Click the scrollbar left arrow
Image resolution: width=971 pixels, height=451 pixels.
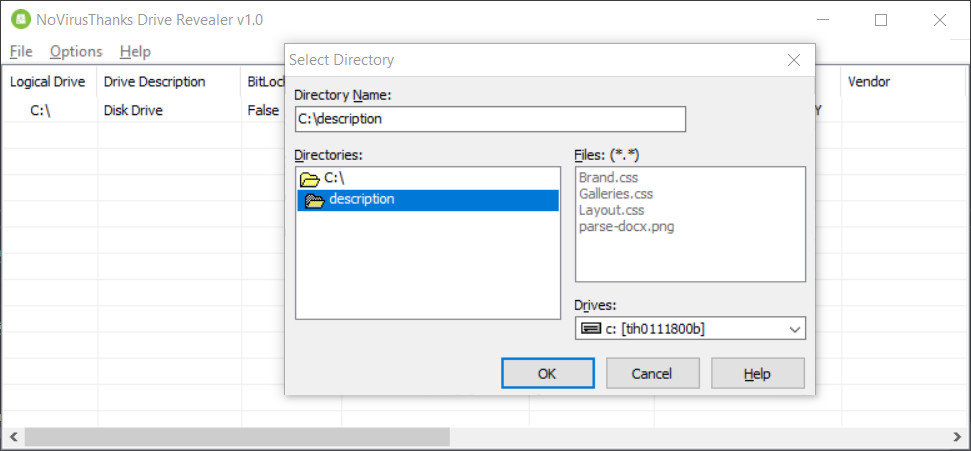click(x=12, y=437)
